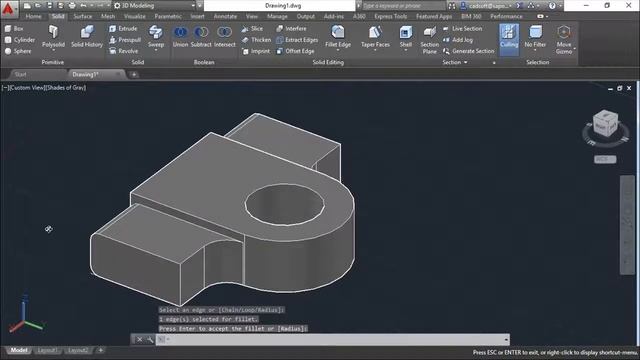Click the Plot printer icon in toolbar

(x=72, y=6)
